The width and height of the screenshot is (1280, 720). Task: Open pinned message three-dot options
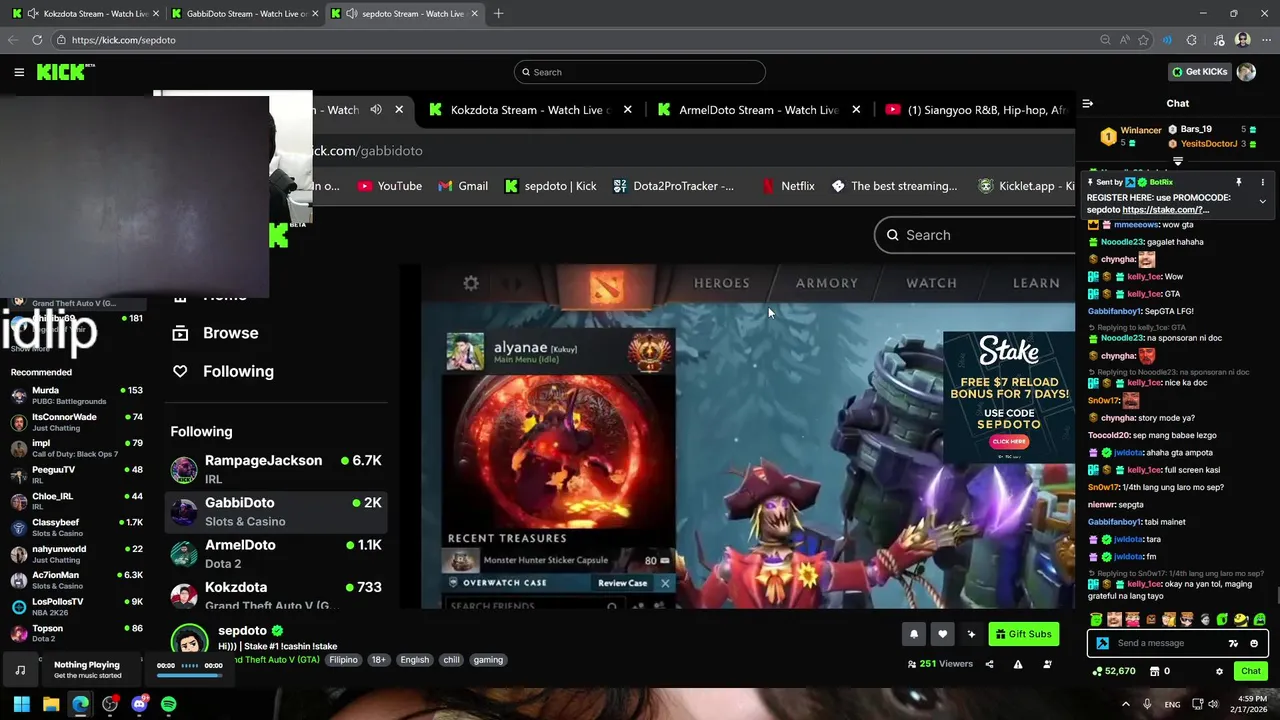(1262, 182)
